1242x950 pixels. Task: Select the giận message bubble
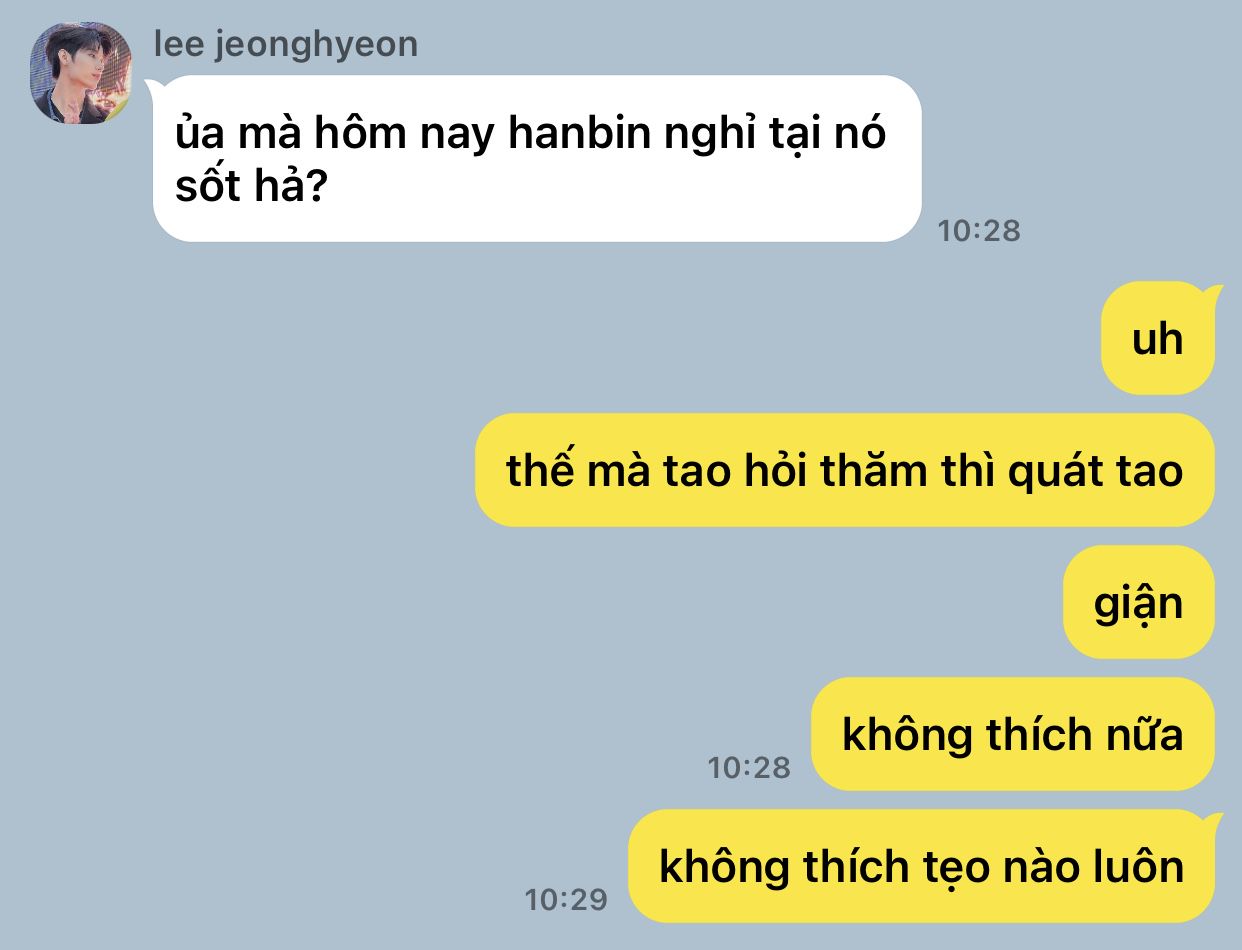click(x=1138, y=602)
